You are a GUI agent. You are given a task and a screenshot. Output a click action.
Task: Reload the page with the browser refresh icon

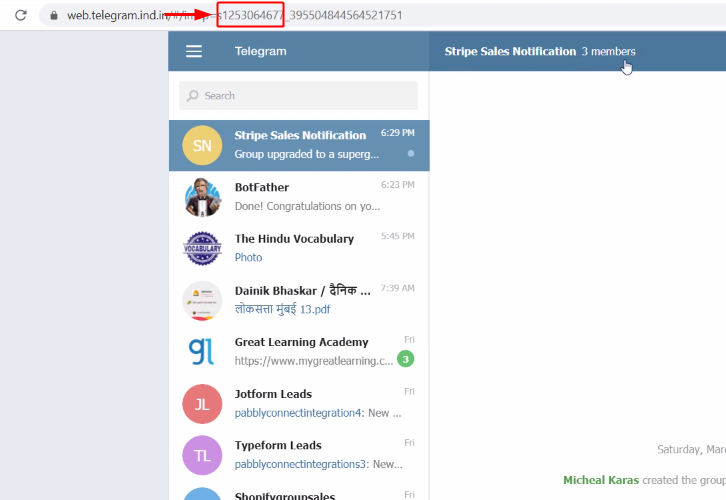coord(21,15)
